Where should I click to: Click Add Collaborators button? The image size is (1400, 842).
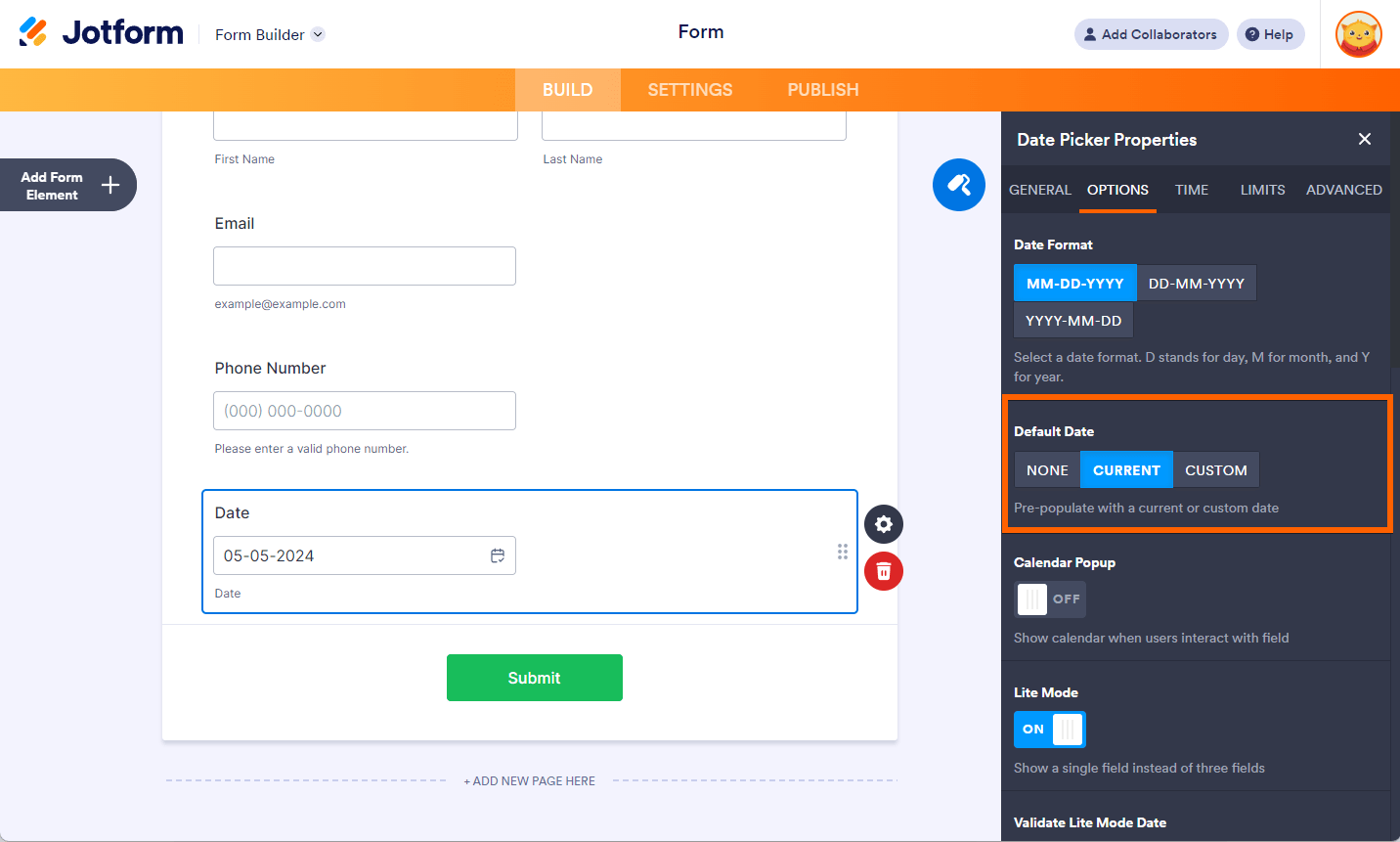point(1151,34)
